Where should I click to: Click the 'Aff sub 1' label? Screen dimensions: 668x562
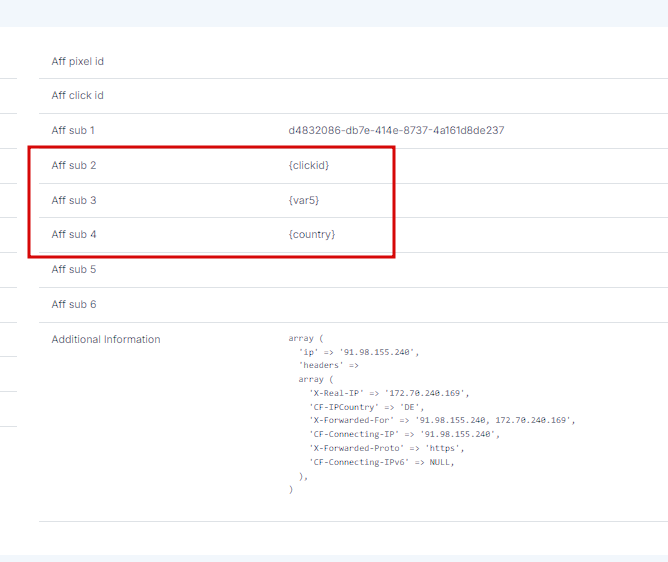(x=73, y=130)
